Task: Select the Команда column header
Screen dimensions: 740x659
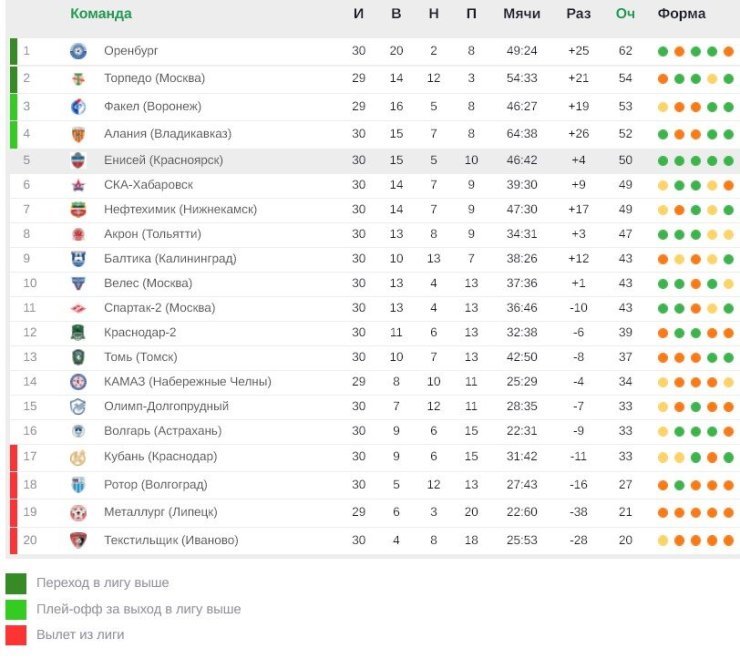Action: click(101, 14)
